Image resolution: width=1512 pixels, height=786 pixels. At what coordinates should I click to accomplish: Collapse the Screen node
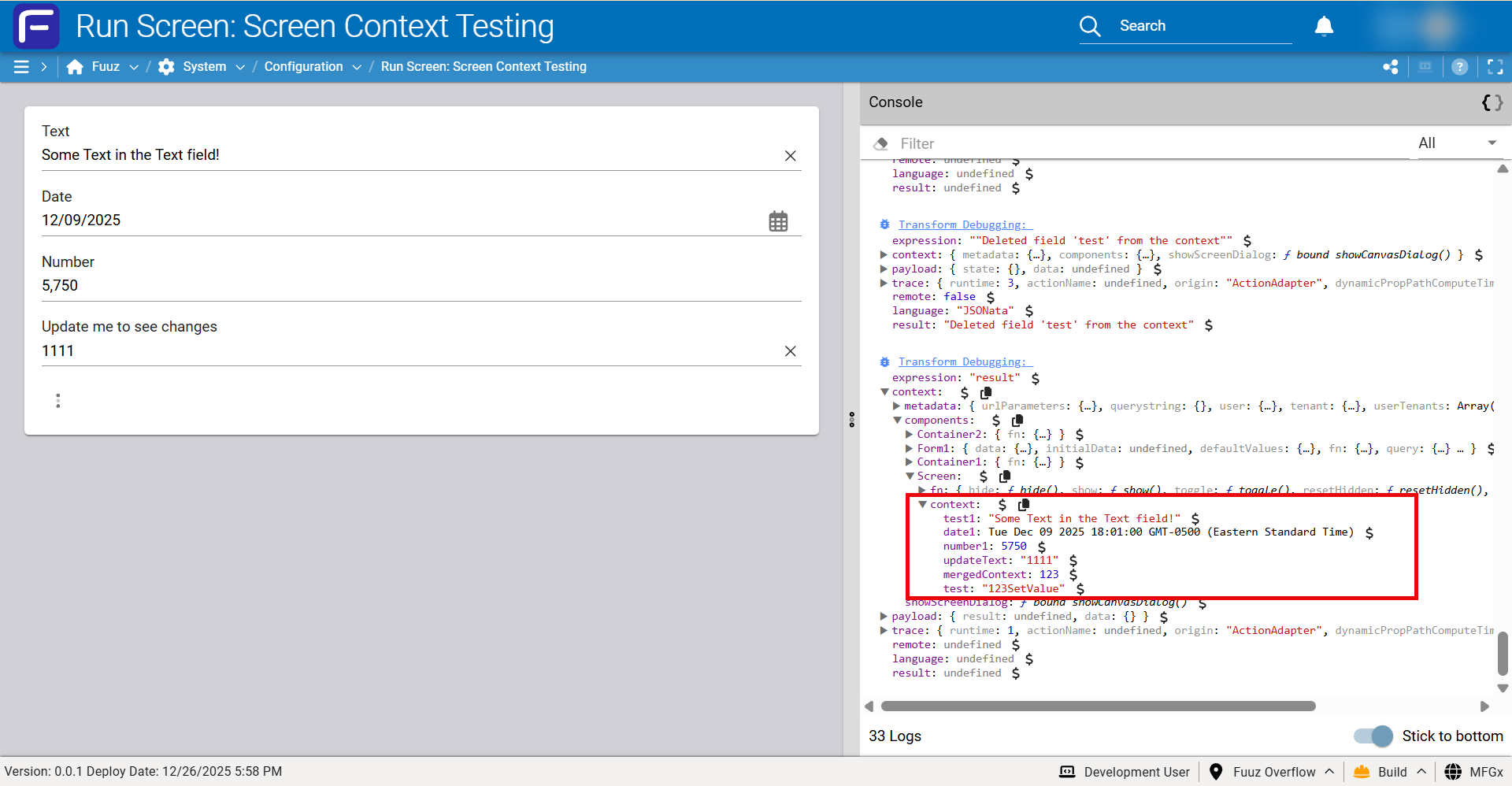(910, 476)
